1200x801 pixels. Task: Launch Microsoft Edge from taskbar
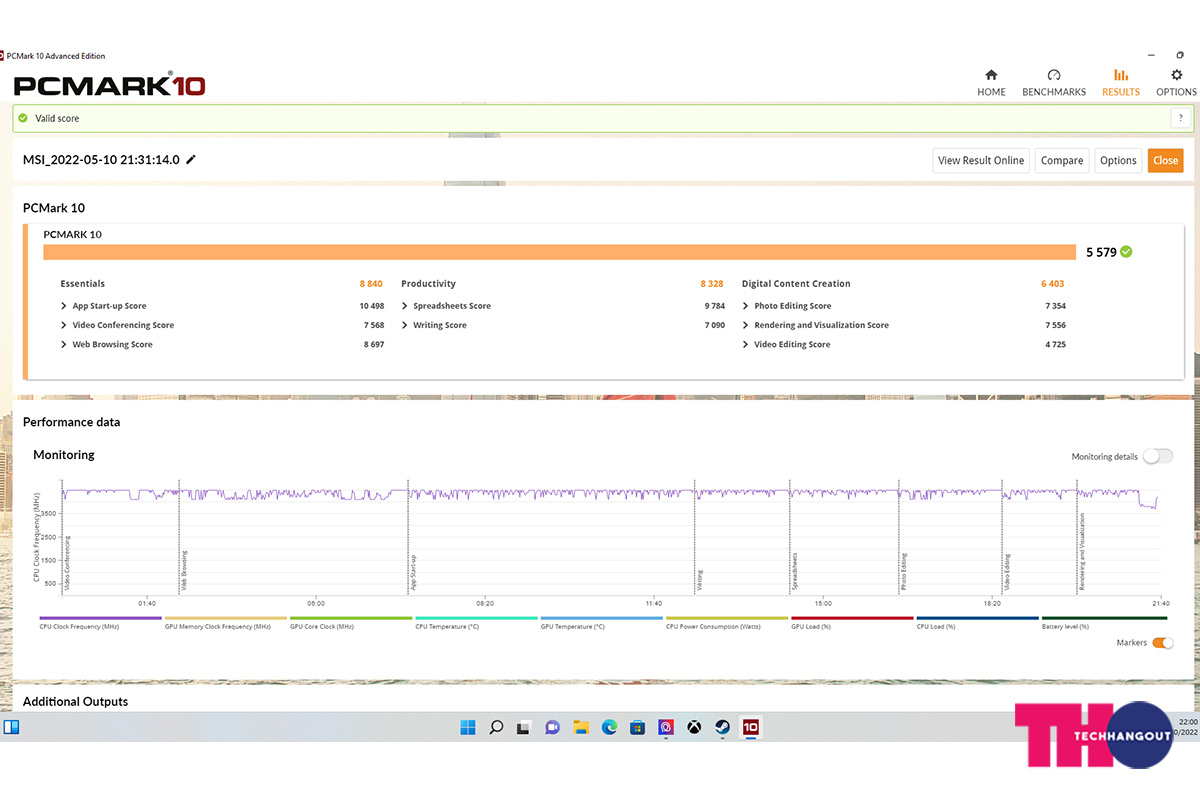click(x=609, y=727)
